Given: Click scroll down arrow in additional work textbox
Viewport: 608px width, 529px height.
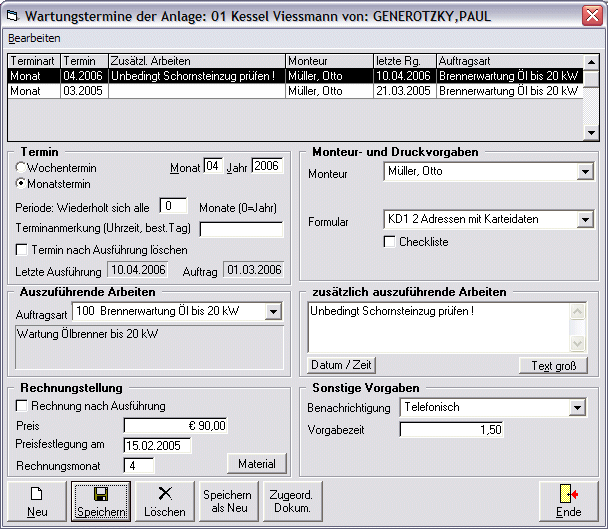Looking at the screenshot, I should click(577, 343).
